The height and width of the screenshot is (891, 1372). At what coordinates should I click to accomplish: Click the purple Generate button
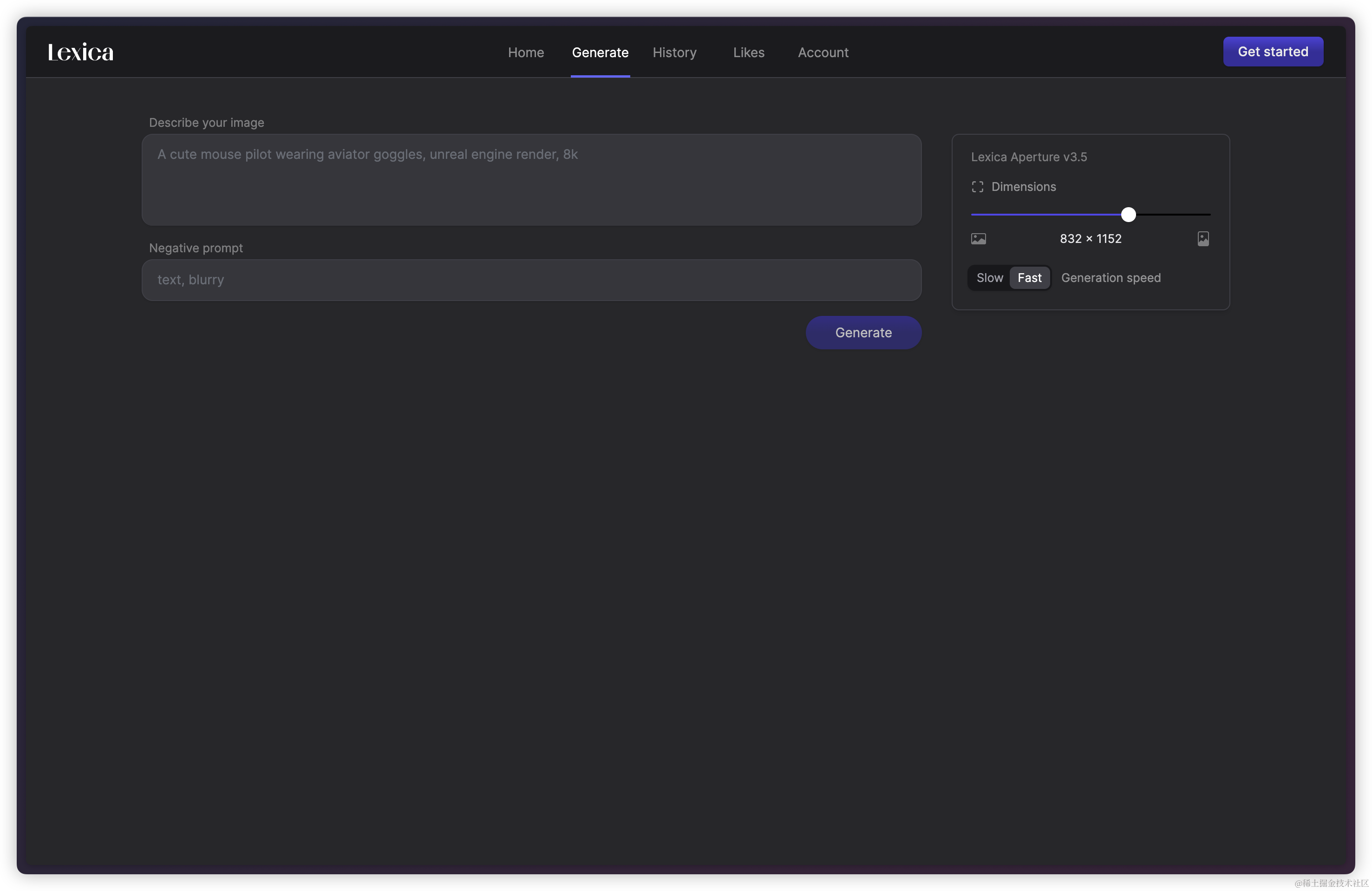863,333
